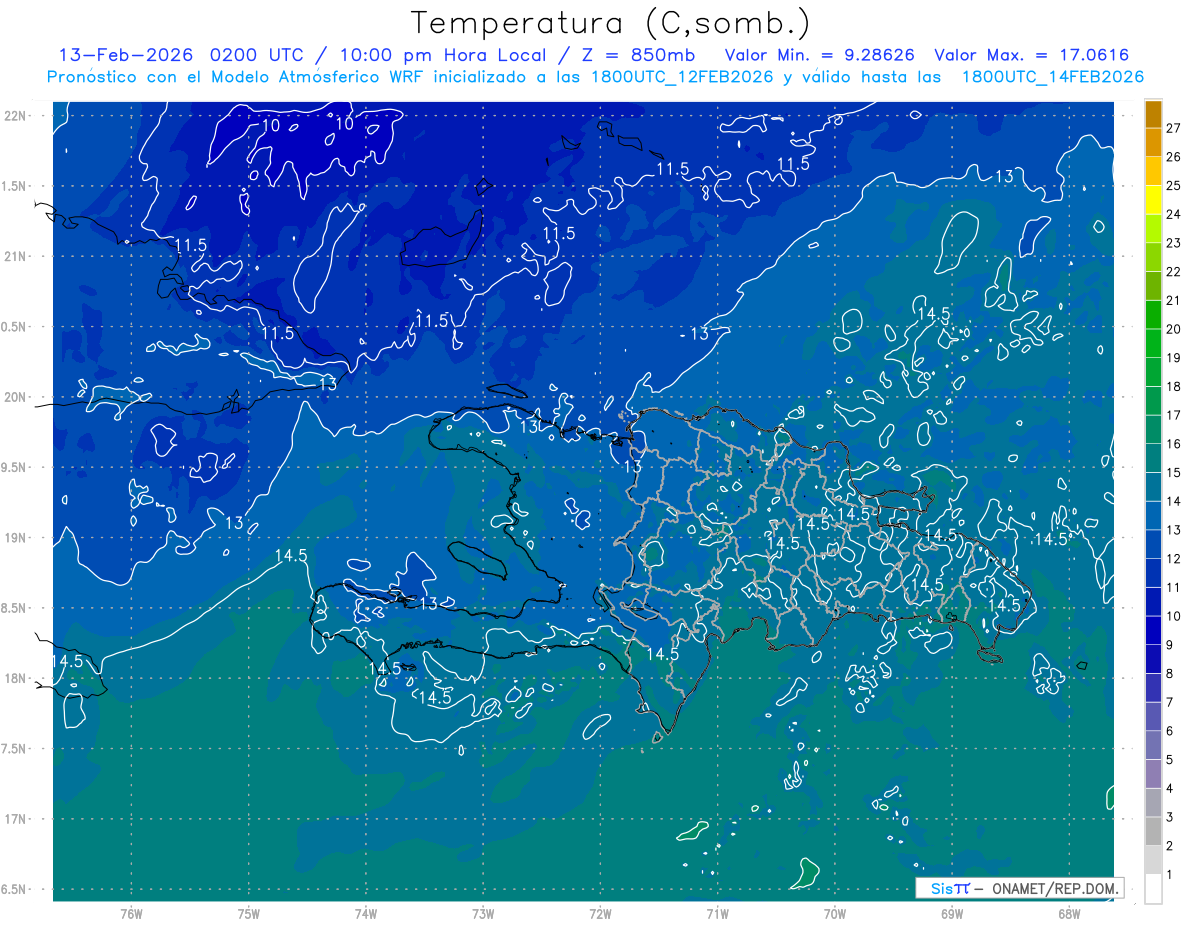Click the legend value 18

[x=1174, y=387]
